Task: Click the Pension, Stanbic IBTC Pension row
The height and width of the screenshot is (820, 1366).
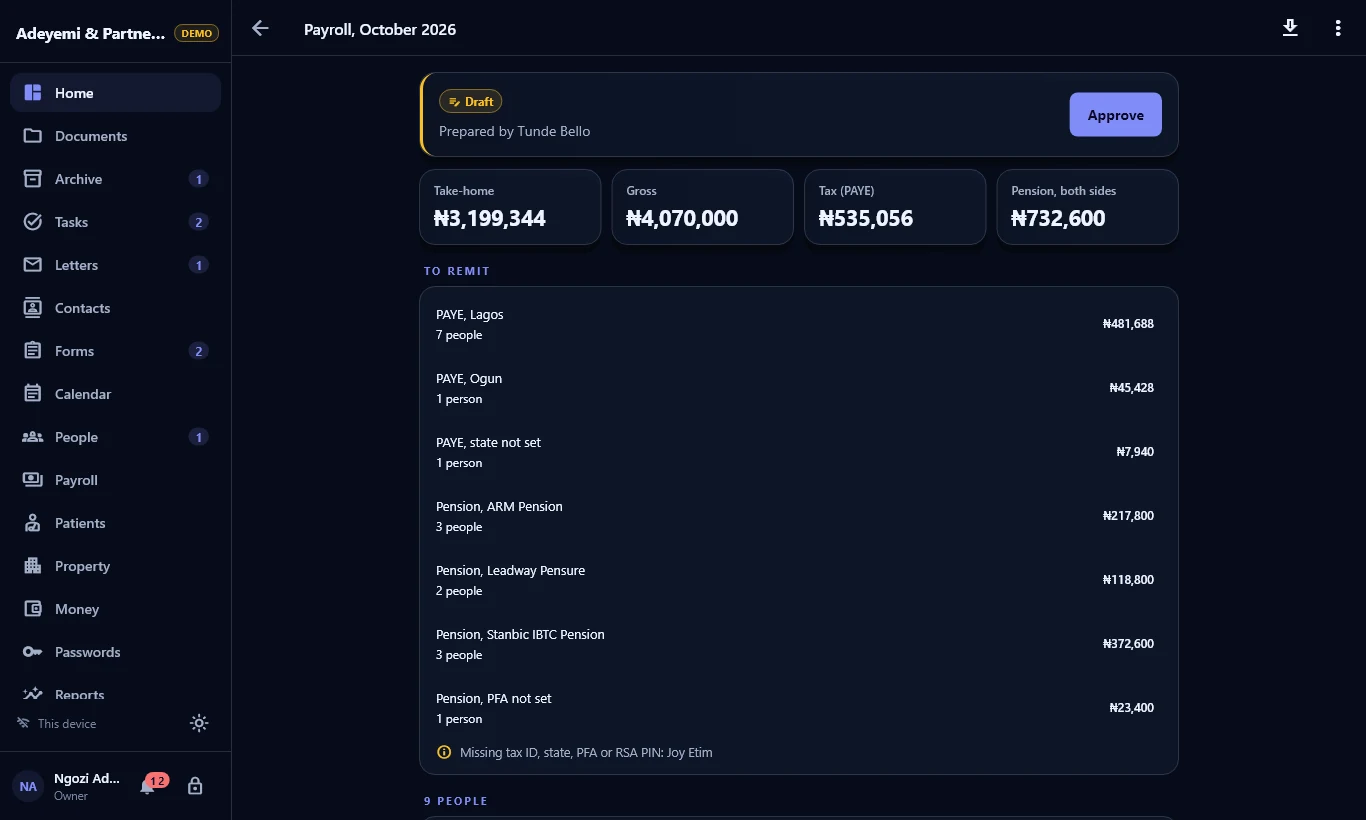Action: [x=798, y=644]
